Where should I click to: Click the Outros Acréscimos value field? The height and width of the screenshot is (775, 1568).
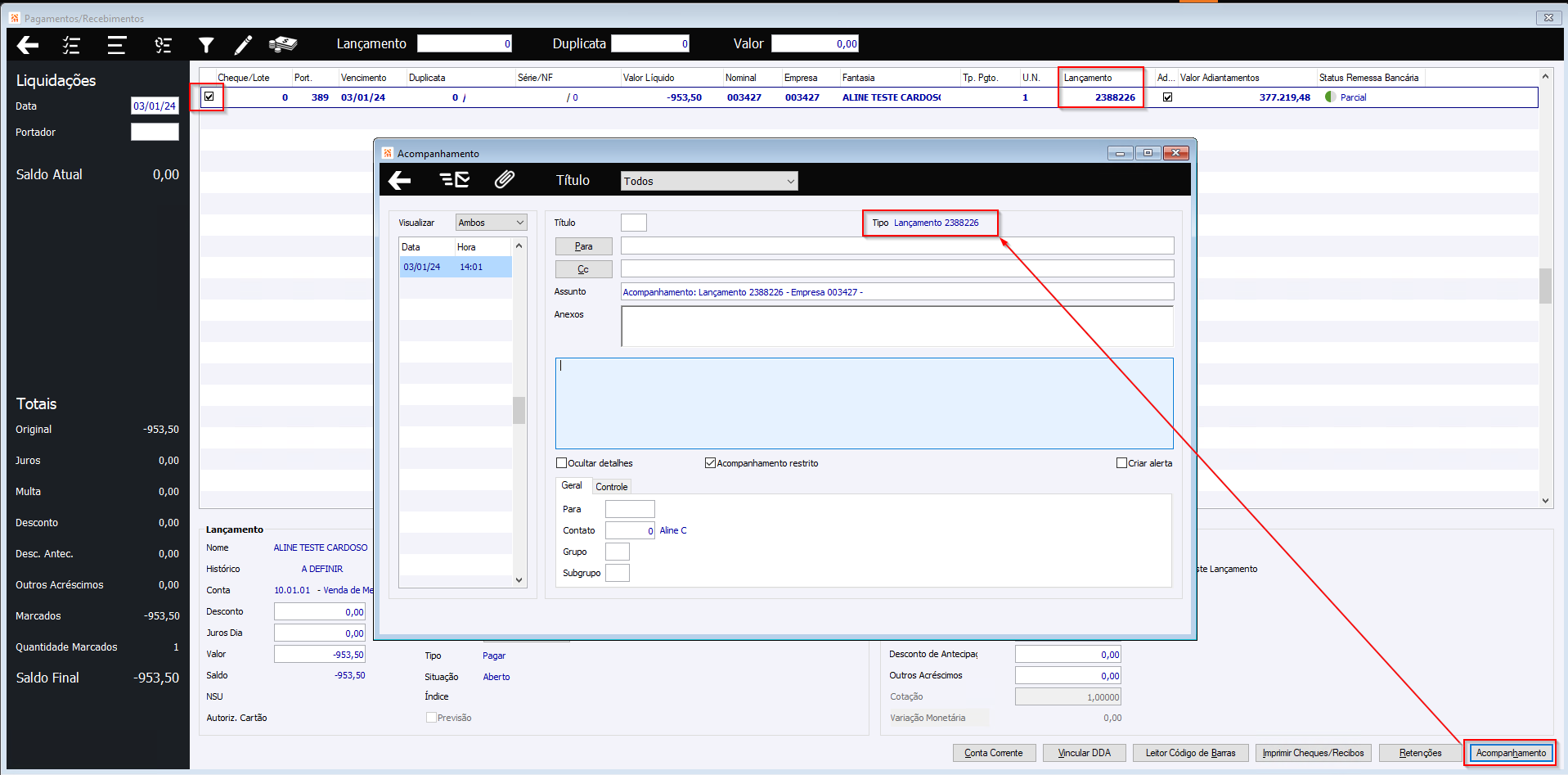[1068, 675]
